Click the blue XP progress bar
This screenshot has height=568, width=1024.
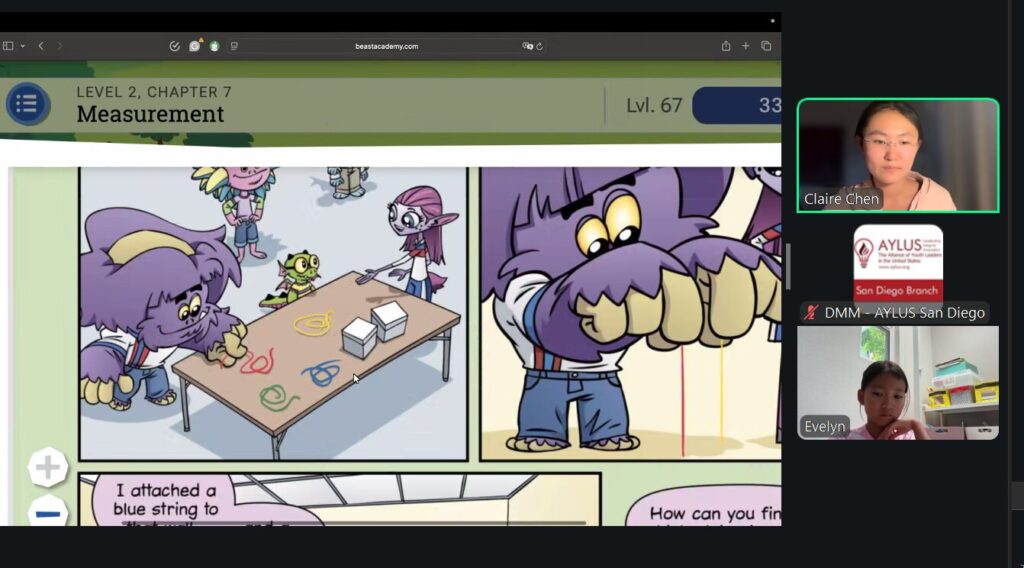pyautogui.click(x=737, y=105)
